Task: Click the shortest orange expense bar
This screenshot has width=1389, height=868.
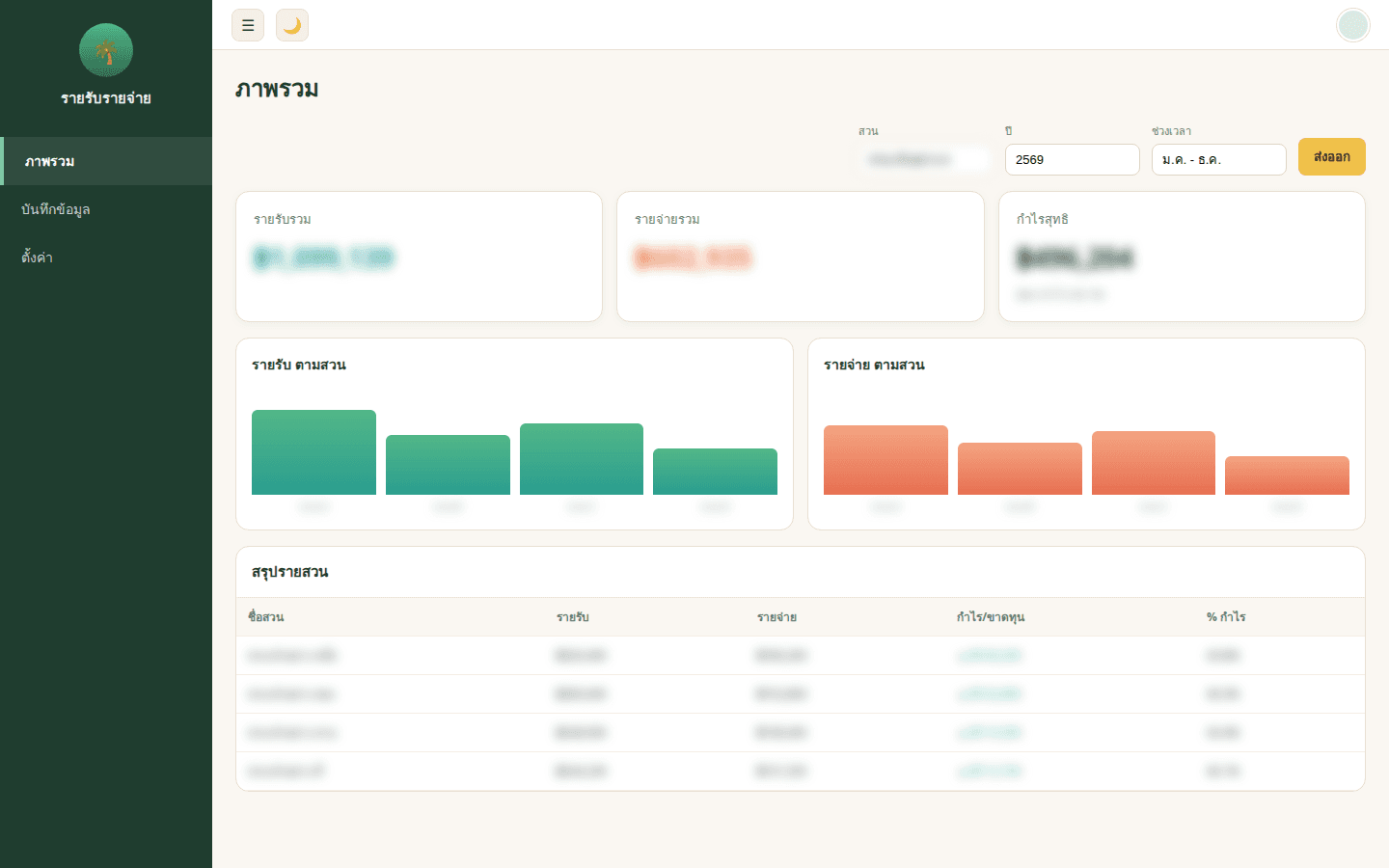Action: tap(1287, 475)
